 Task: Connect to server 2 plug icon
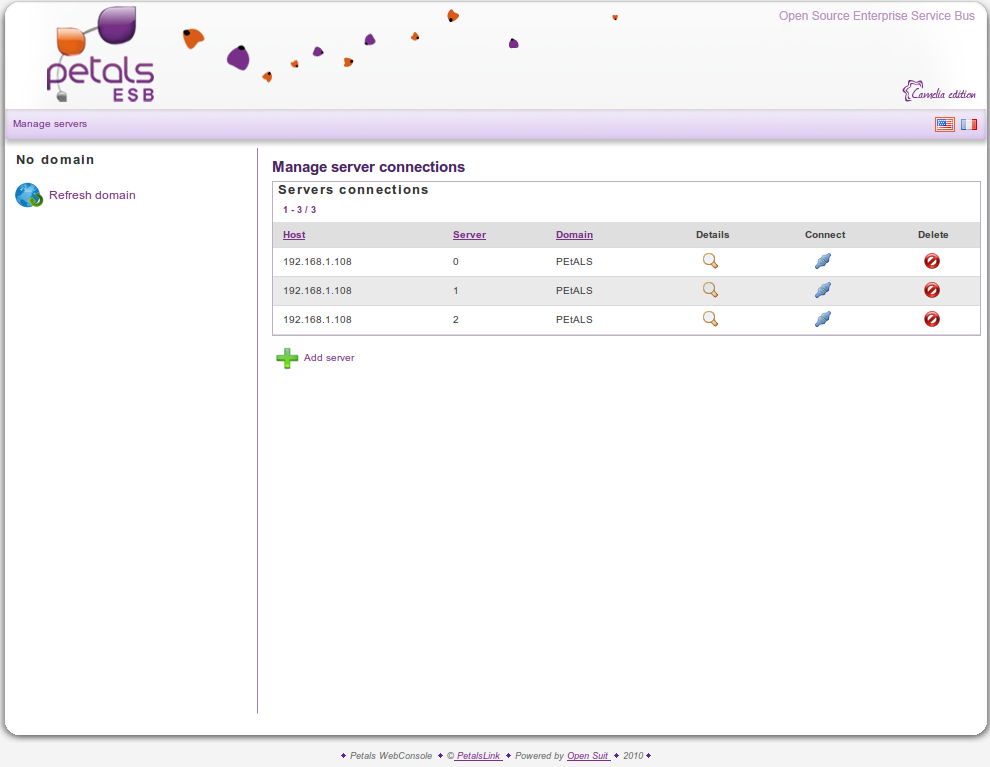pyautogui.click(x=823, y=319)
